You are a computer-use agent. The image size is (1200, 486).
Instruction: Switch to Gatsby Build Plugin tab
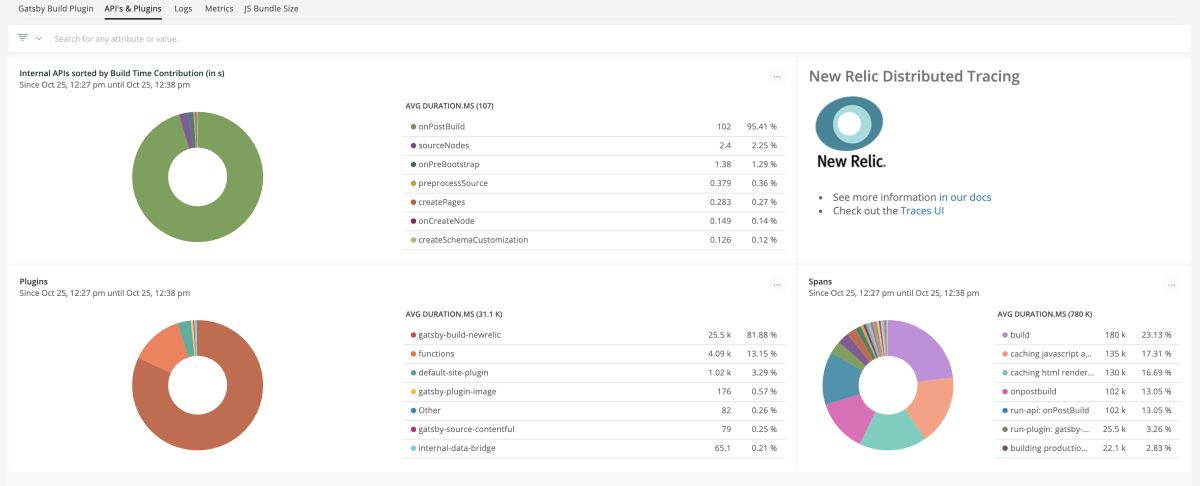(x=56, y=8)
